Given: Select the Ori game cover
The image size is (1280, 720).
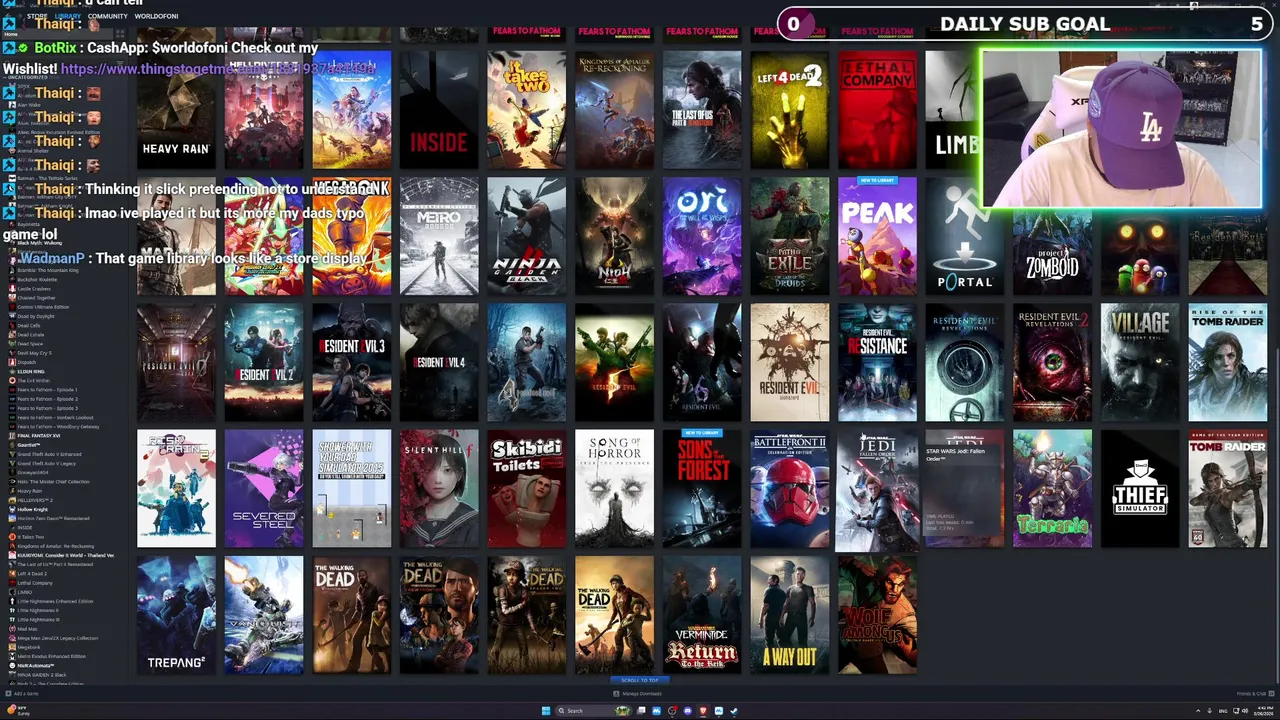Looking at the screenshot, I should [702, 236].
